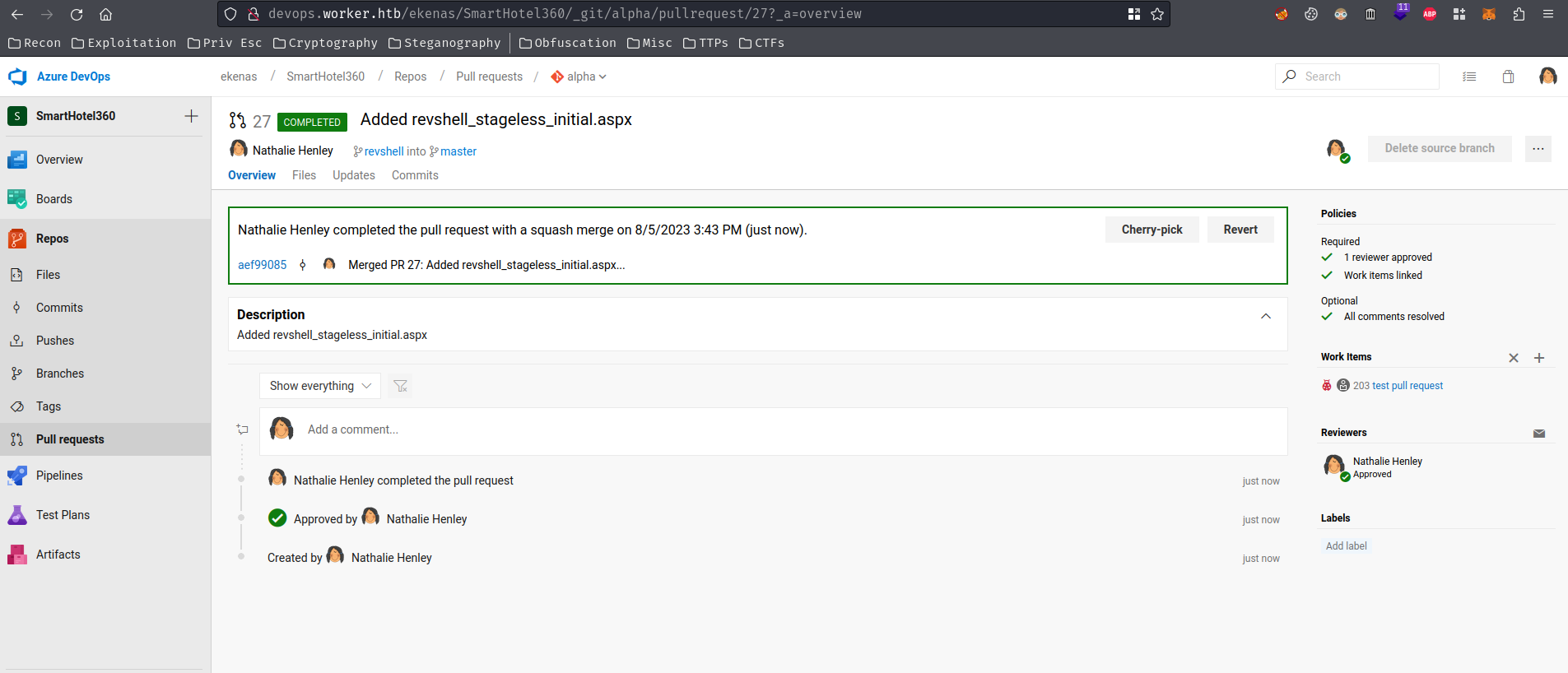Viewport: 1568px width, 673px height.
Task: Switch to the Updates tab
Action: pos(354,175)
